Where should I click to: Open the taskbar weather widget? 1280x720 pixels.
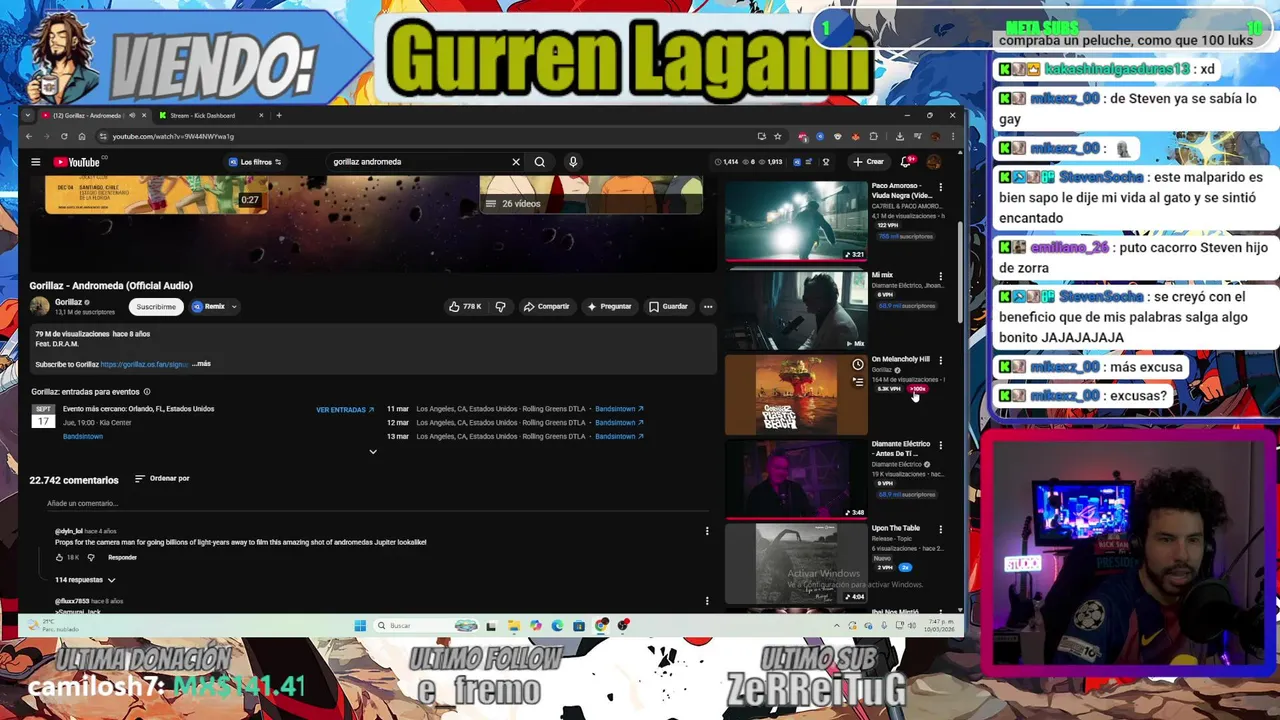pyautogui.click(x=55, y=626)
